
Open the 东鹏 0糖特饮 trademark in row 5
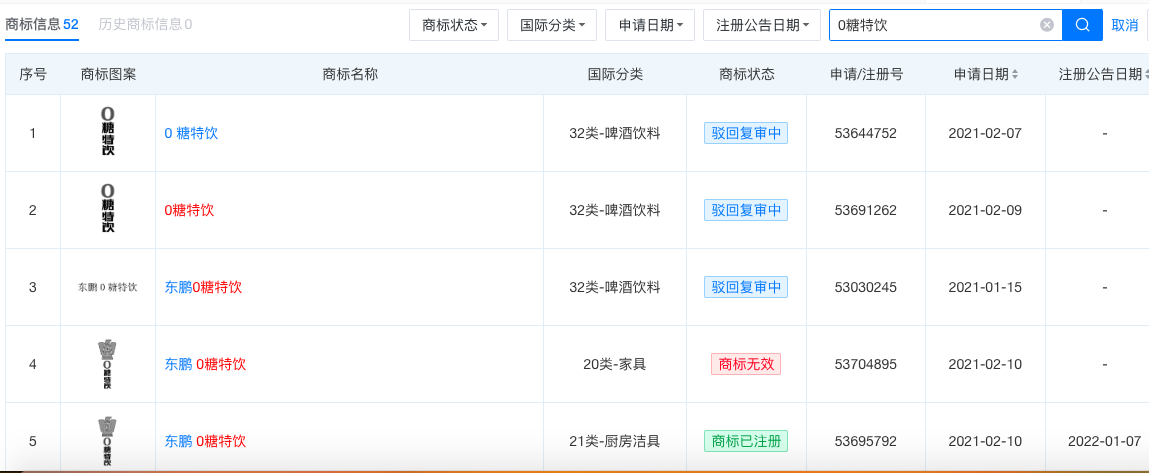(x=205, y=441)
